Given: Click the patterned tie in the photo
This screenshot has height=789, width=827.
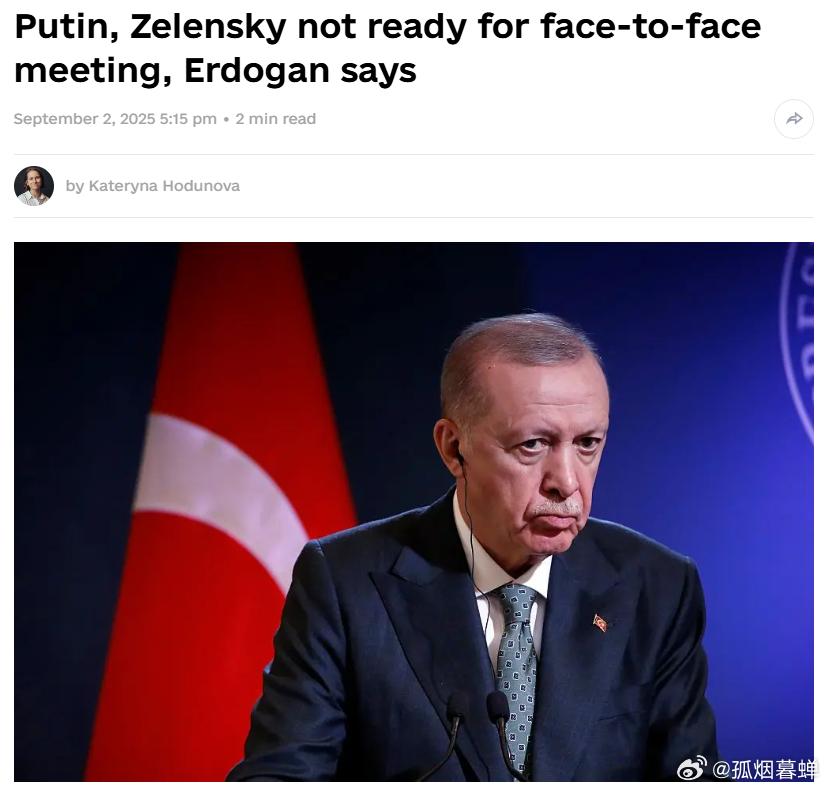Looking at the screenshot, I should coord(516,670).
